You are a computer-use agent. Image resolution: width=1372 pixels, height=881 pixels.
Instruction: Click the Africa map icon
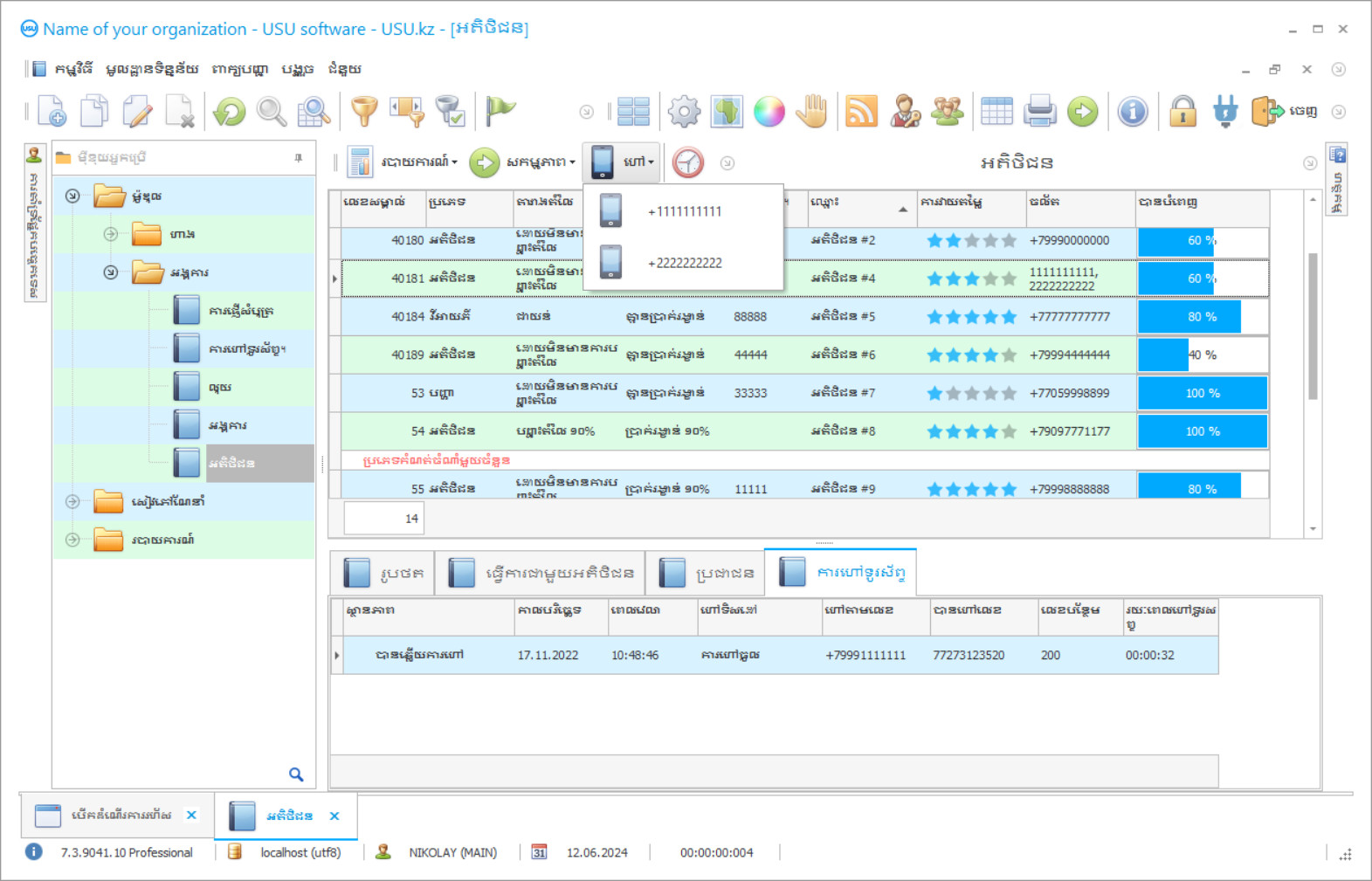(727, 112)
